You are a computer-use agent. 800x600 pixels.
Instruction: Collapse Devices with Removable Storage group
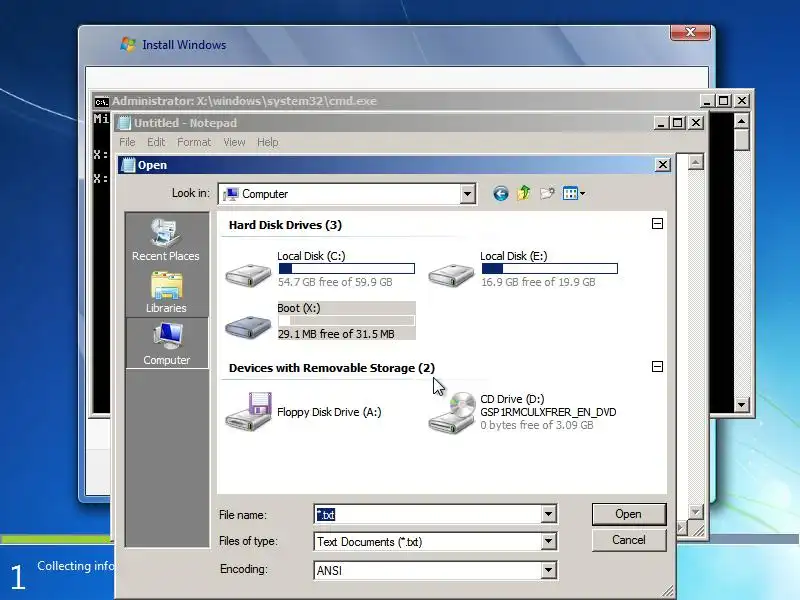click(657, 366)
